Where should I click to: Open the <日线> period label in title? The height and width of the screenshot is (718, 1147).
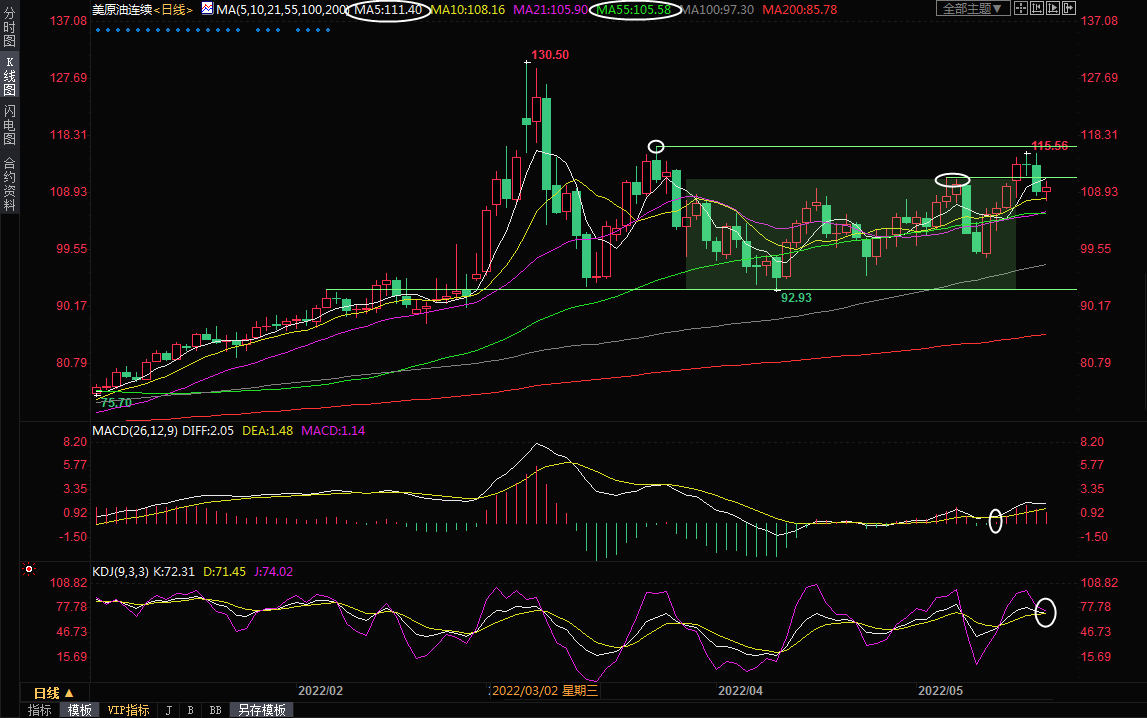click(x=170, y=9)
